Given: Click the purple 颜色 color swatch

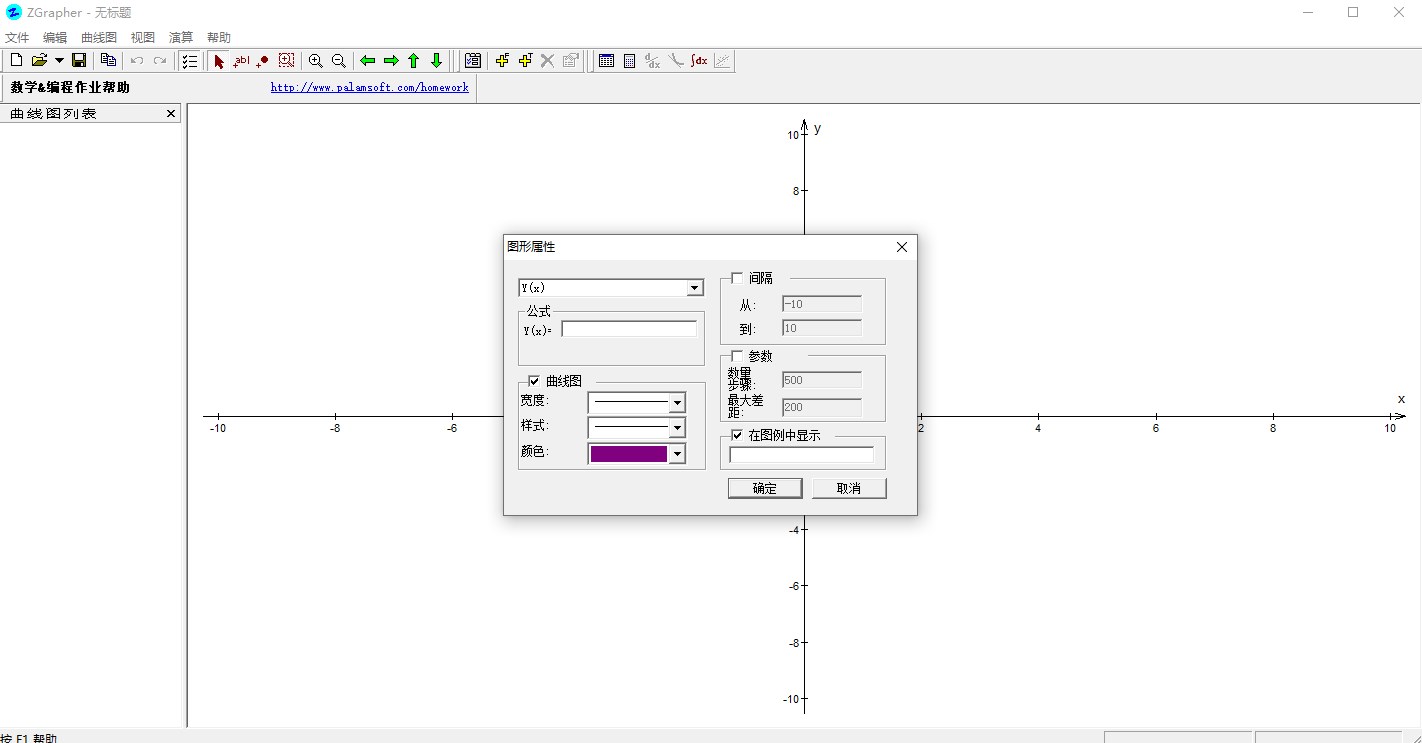Looking at the screenshot, I should point(629,454).
